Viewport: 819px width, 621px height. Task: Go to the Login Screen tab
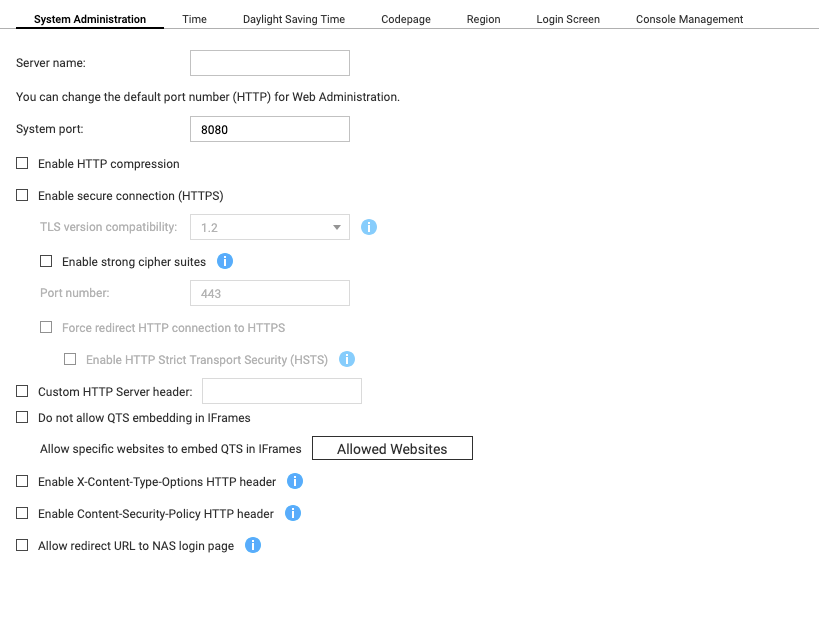tap(568, 19)
